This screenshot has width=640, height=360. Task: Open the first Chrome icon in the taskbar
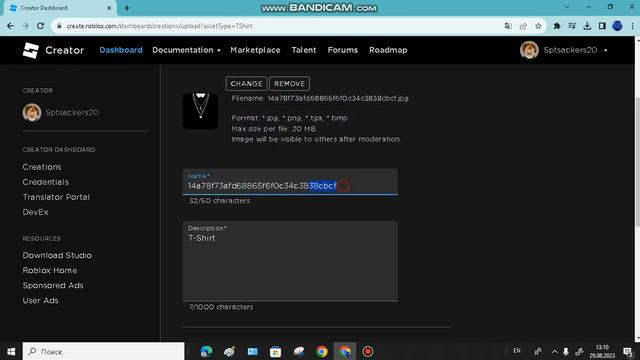click(x=322, y=351)
